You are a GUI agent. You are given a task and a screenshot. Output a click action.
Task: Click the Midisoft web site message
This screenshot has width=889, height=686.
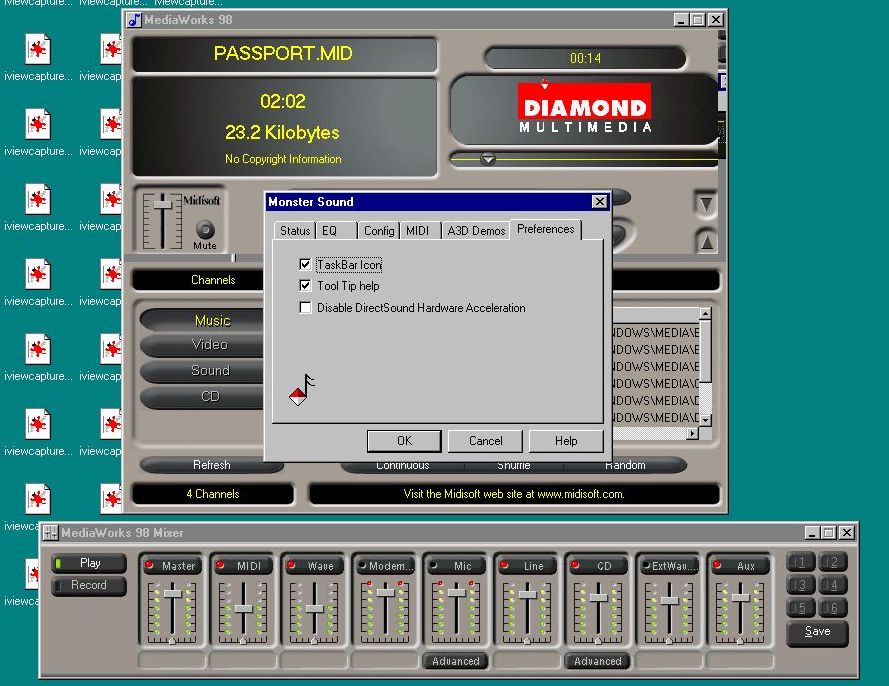pos(514,494)
